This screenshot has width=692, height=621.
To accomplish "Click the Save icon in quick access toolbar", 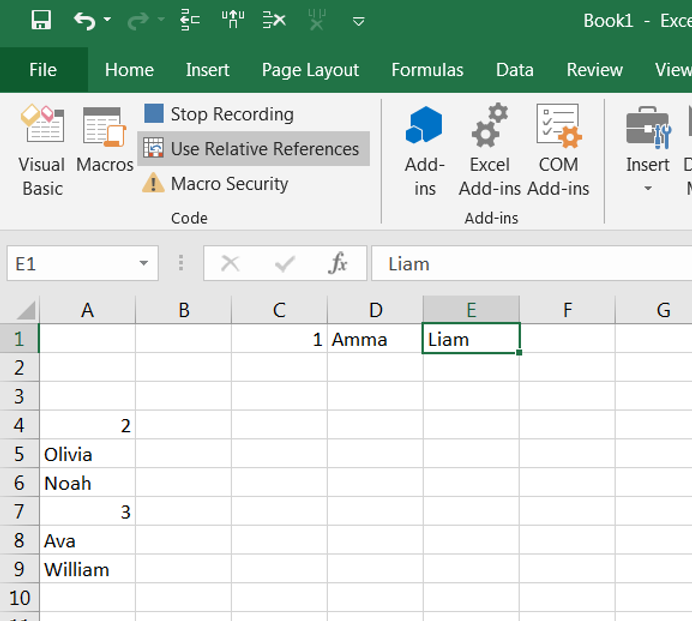I will click(41, 20).
